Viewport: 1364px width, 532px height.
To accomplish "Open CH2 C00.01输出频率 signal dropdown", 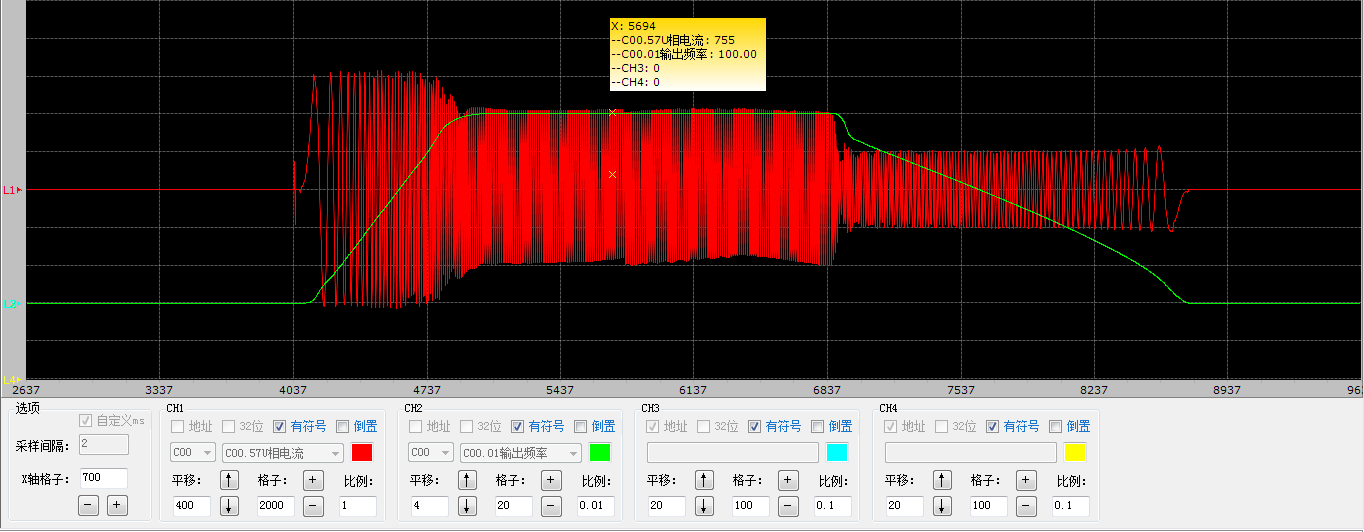I will [520, 453].
